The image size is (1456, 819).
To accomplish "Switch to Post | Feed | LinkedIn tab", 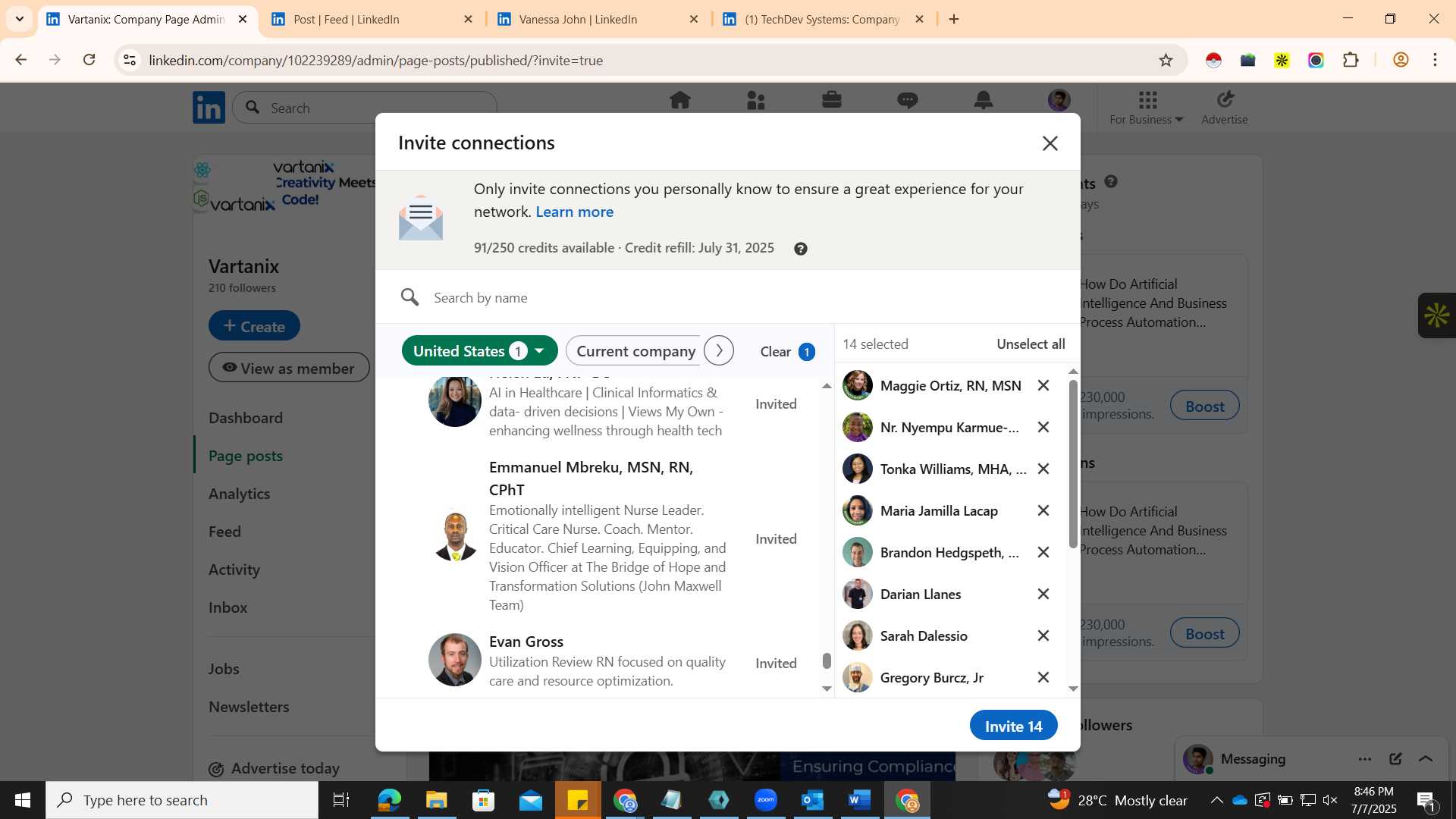I will pyautogui.click(x=372, y=20).
